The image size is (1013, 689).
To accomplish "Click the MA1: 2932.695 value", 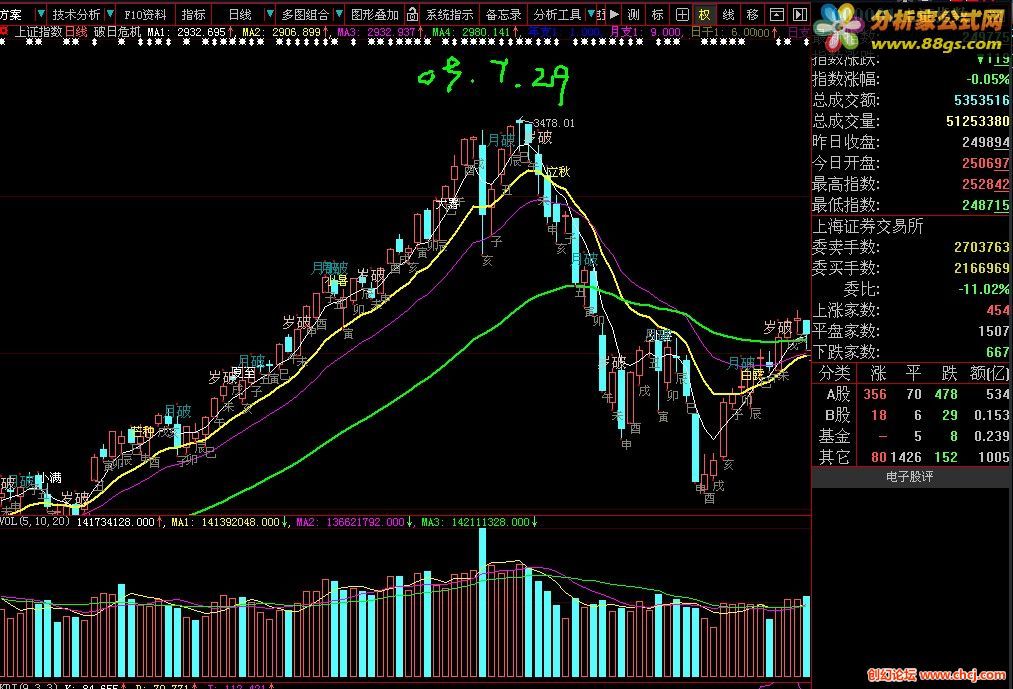I will pos(187,31).
